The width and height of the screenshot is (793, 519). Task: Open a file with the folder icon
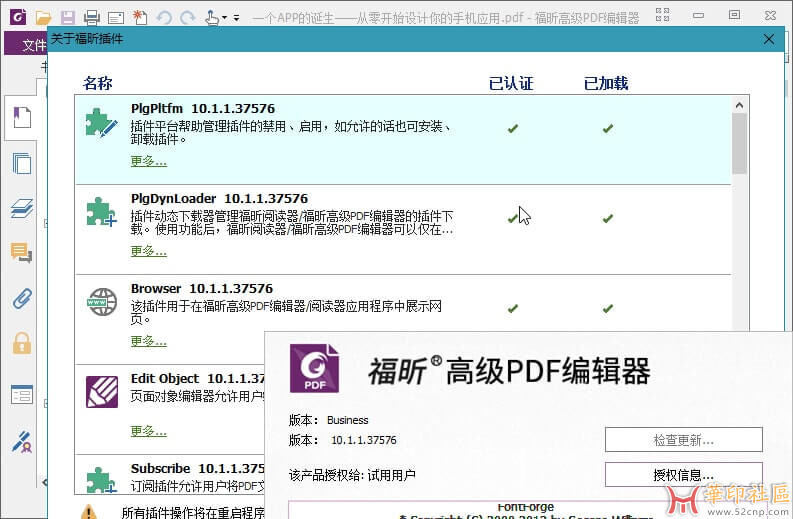[43, 18]
